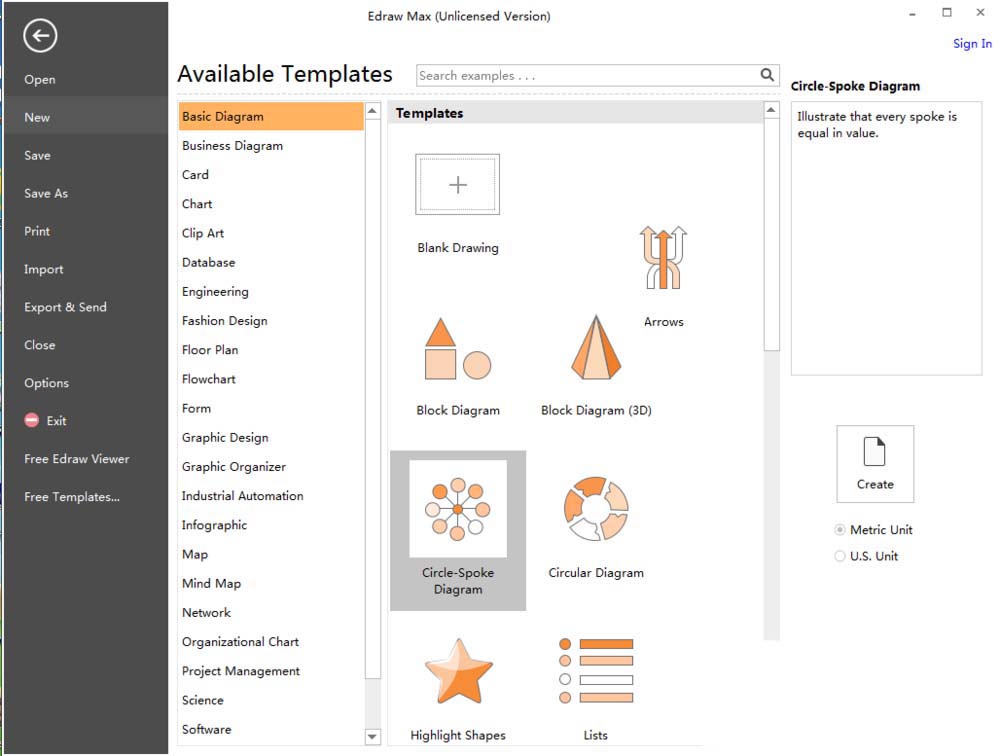Select the Metric Unit radio button

[840, 530]
